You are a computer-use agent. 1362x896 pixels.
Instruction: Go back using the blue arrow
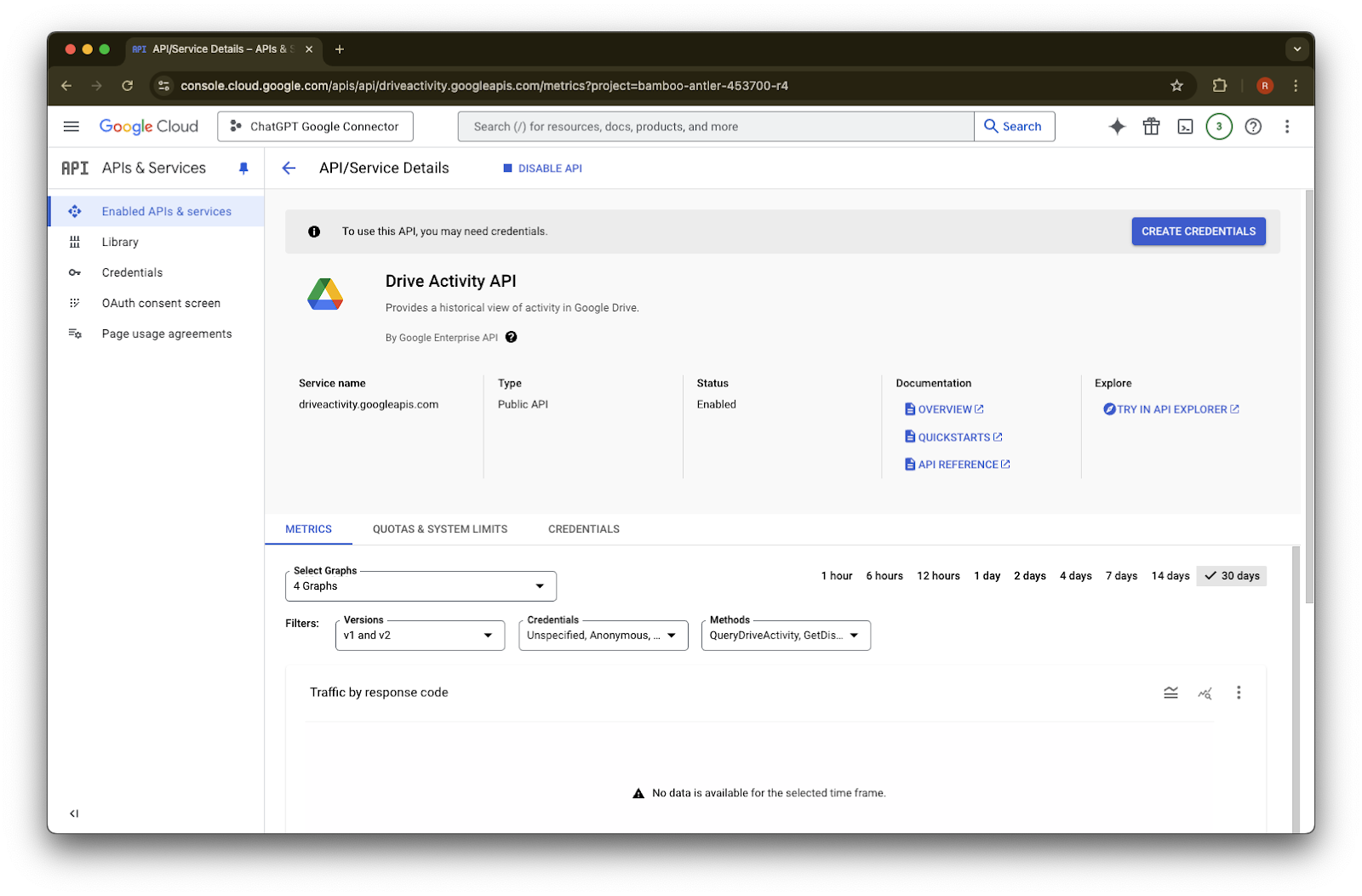(289, 168)
